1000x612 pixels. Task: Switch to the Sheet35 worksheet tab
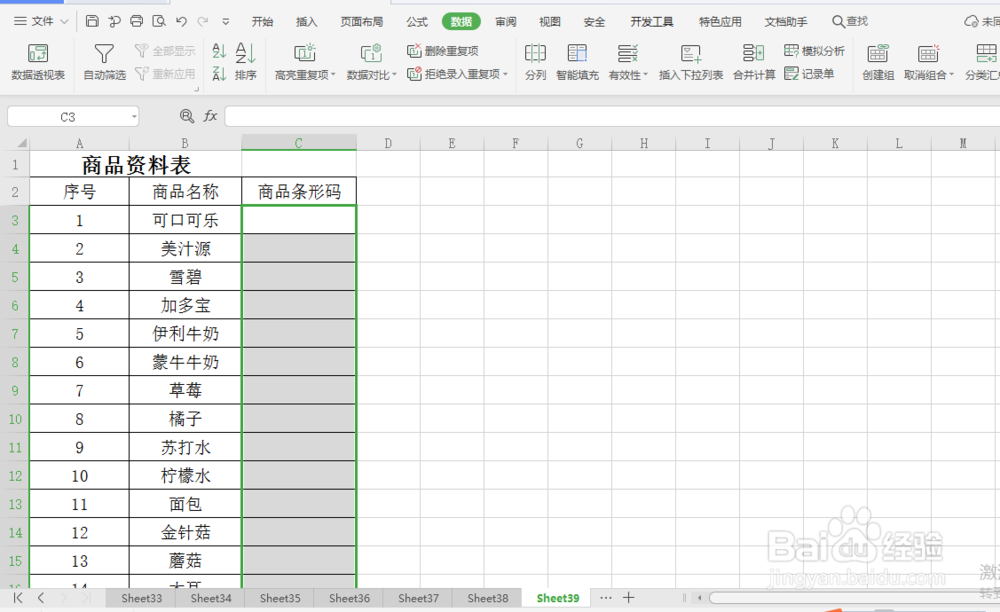pyautogui.click(x=279, y=597)
